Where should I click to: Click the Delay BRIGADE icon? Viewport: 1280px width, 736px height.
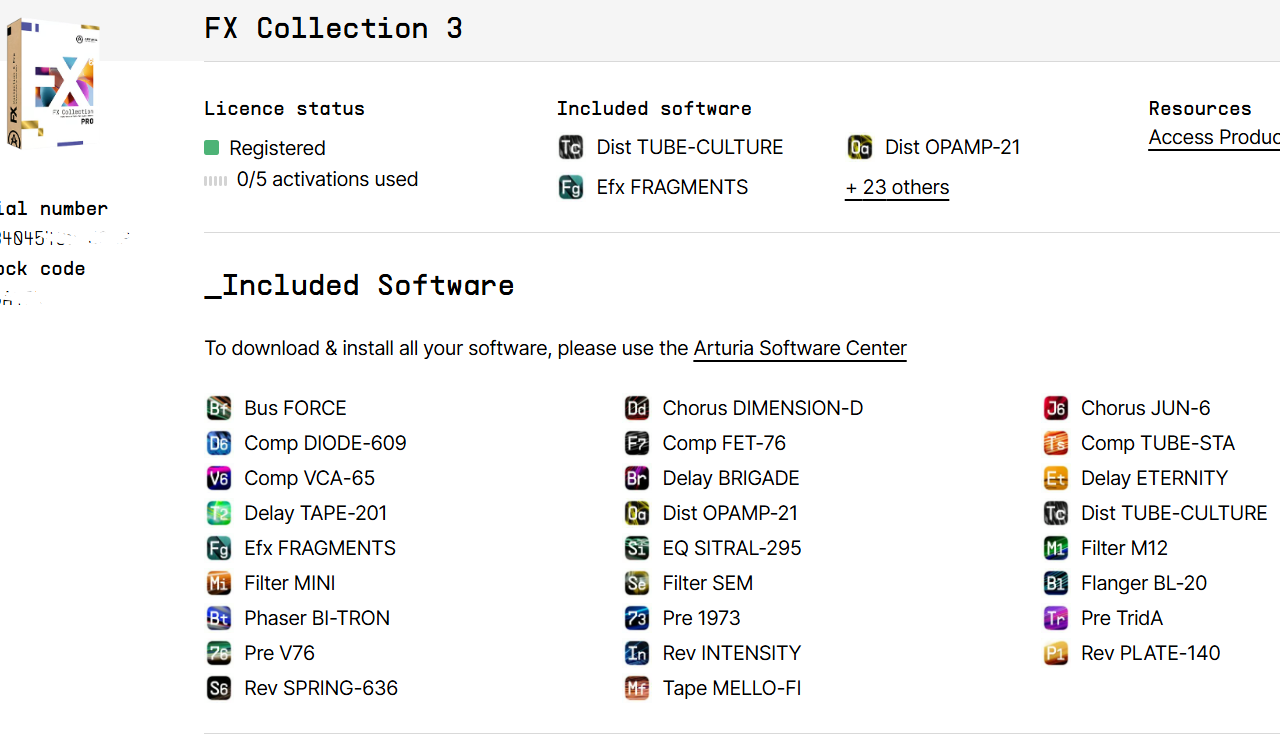point(637,478)
